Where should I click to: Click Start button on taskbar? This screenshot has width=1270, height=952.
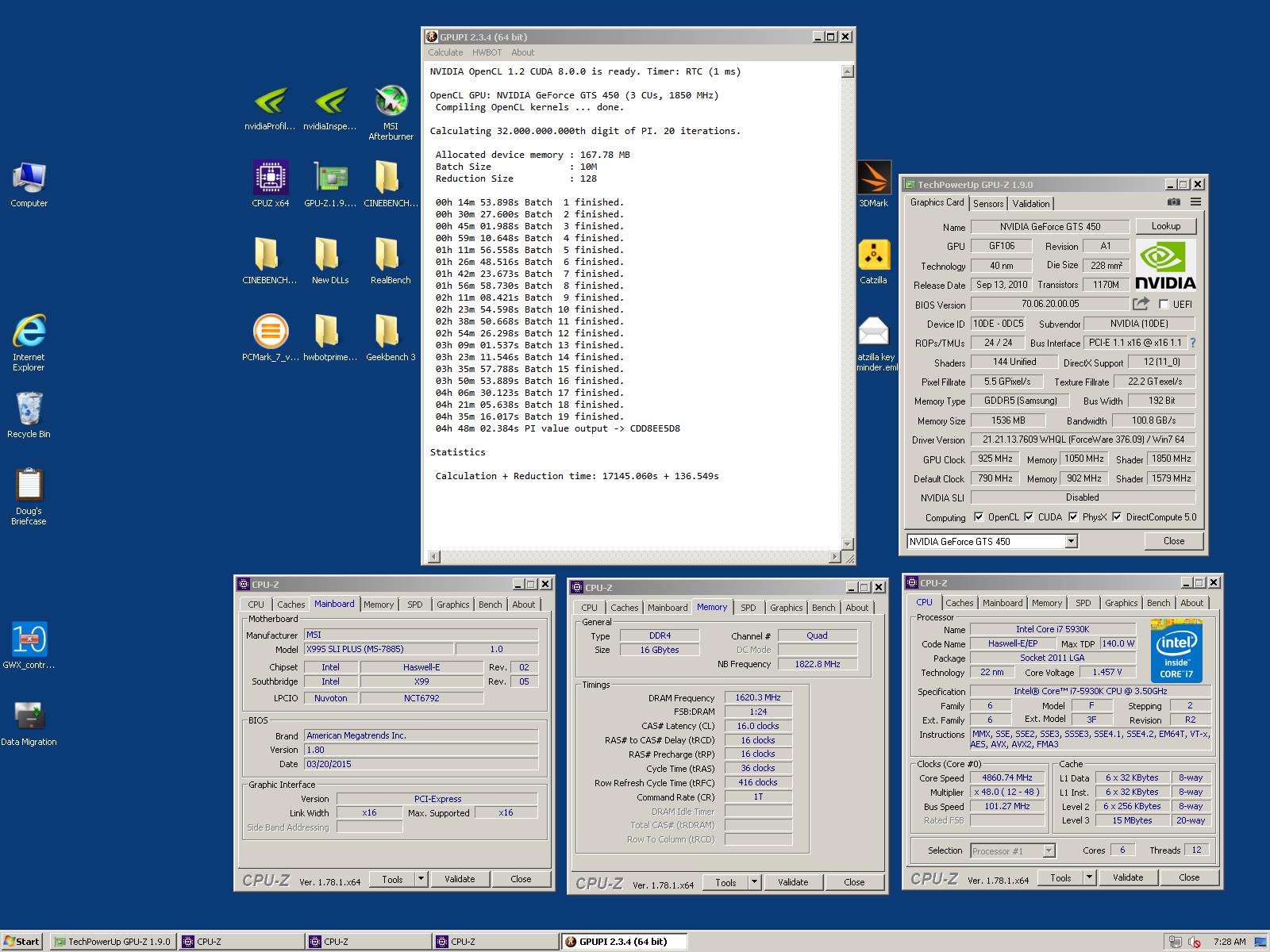pos(21,942)
